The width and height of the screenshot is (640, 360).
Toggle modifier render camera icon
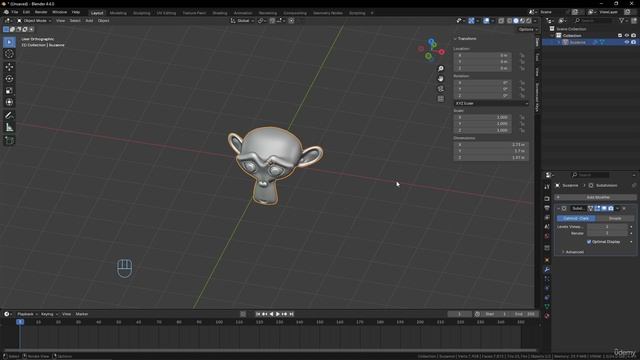click(x=611, y=208)
